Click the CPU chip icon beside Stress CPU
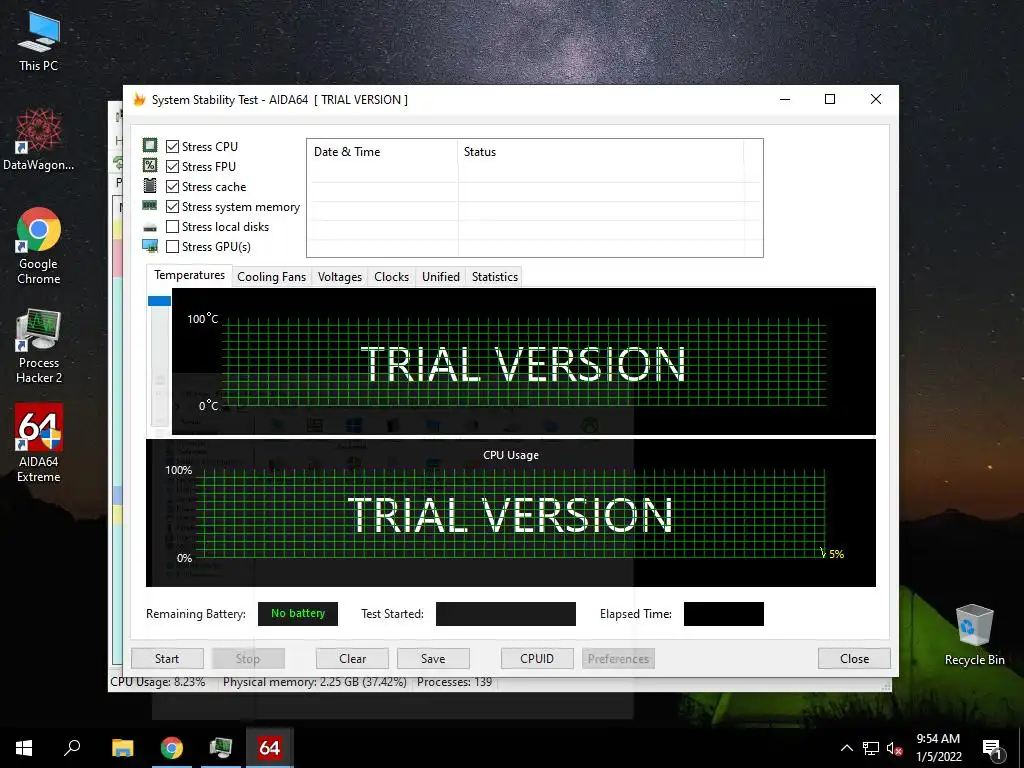This screenshot has height=768, width=1024. 150,146
